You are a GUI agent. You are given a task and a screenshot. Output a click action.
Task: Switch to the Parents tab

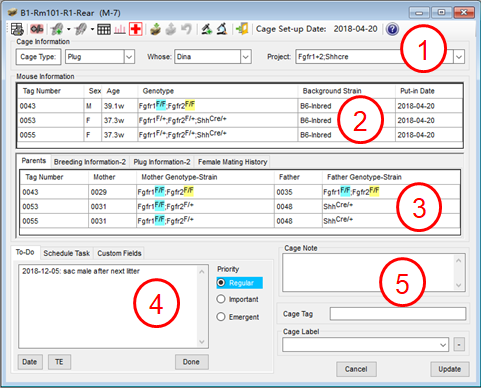click(x=34, y=161)
